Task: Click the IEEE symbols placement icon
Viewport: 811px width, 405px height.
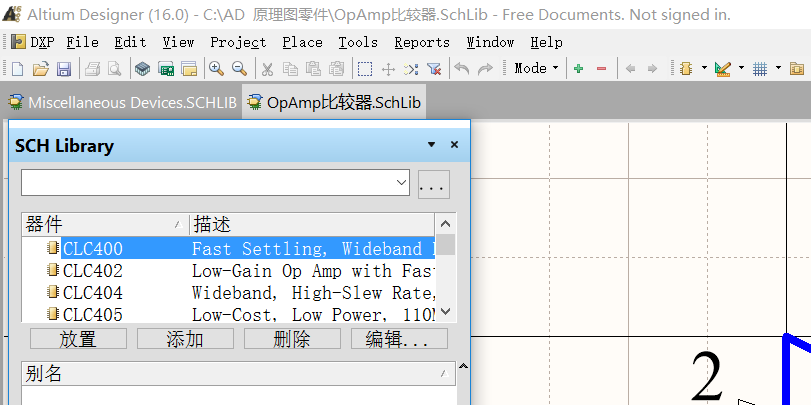Action: 686,69
